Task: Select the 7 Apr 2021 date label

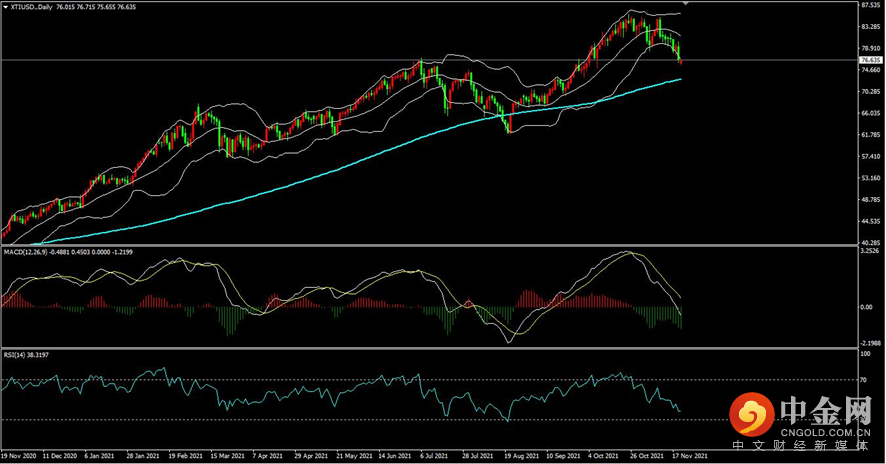Action: coord(267,456)
